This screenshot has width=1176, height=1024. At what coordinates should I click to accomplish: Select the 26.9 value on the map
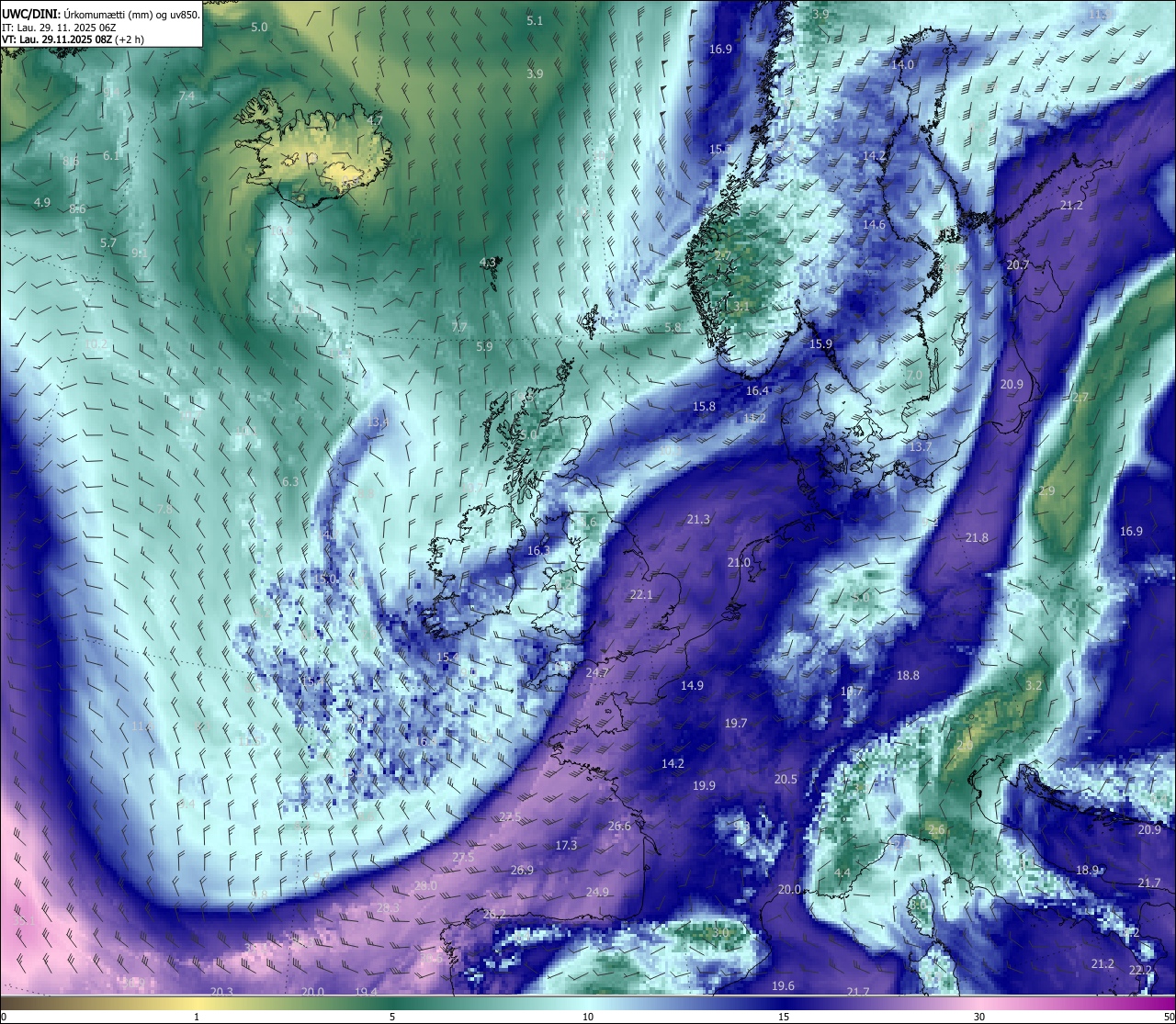click(x=522, y=870)
